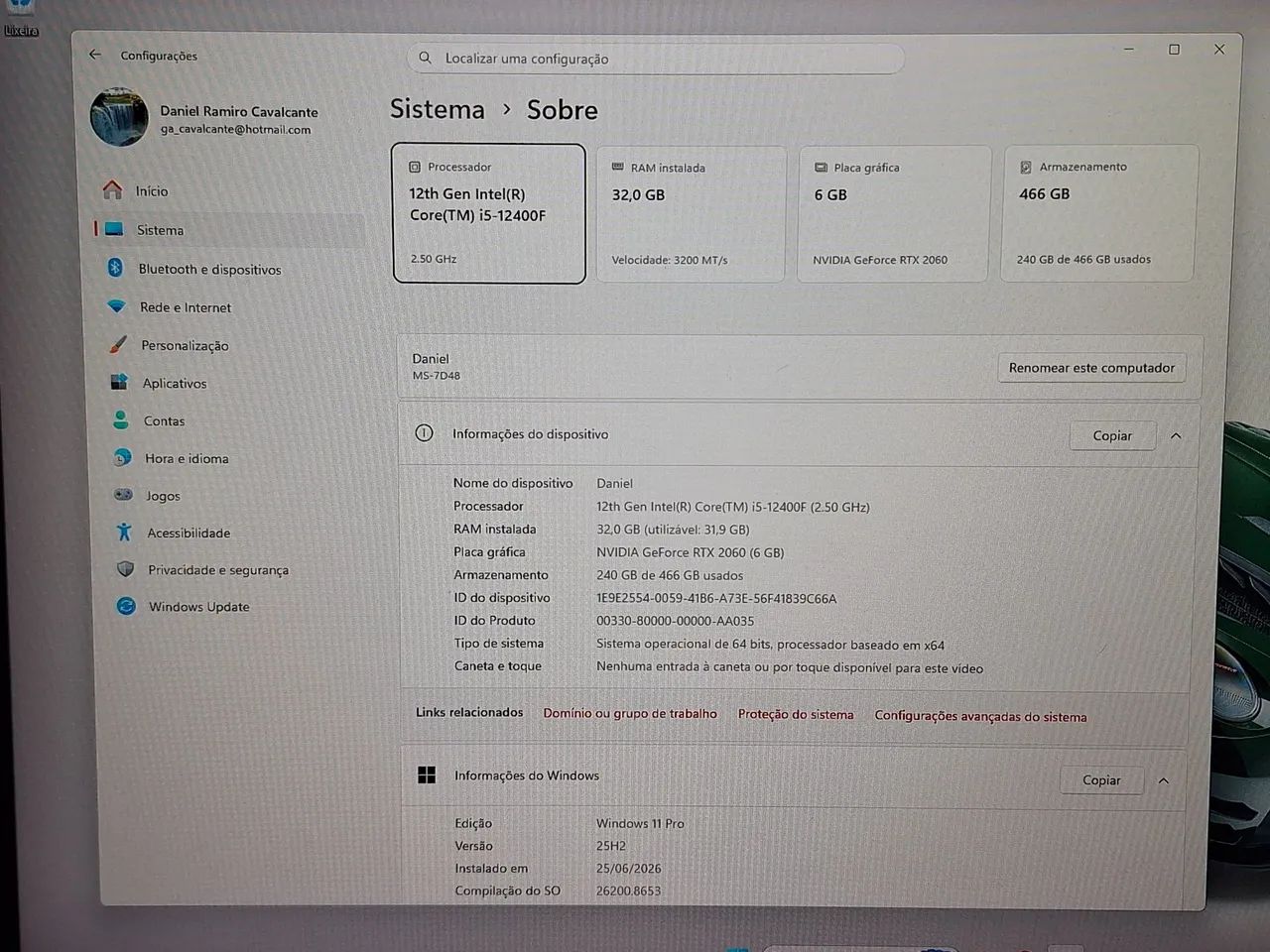This screenshot has width=1270, height=952.
Task: Click the Personalização paintbrush icon
Action: coord(118,344)
